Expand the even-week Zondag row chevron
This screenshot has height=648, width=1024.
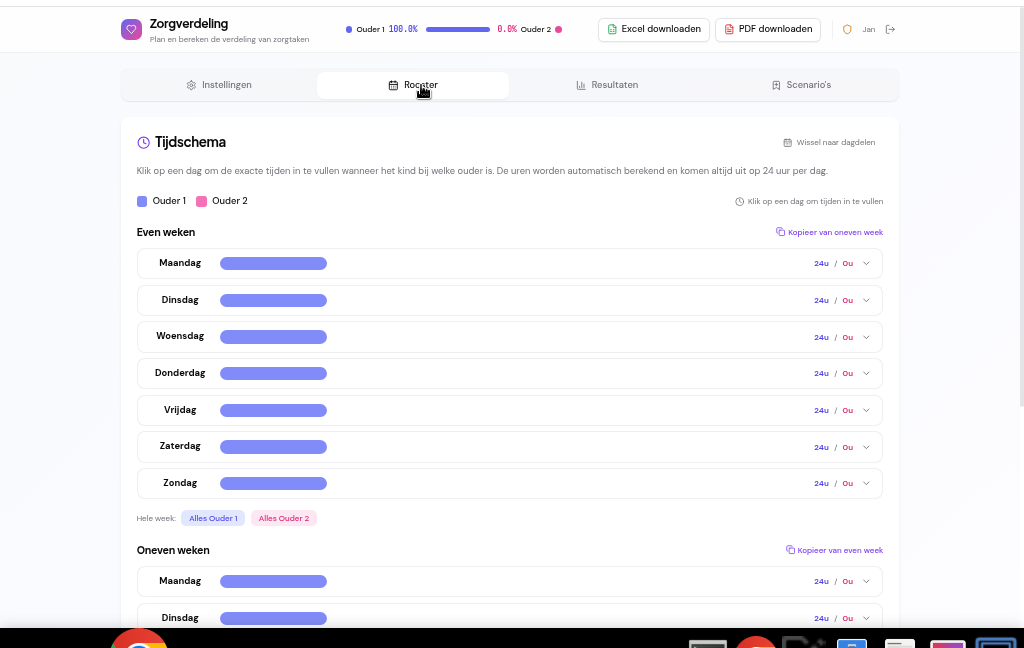point(866,483)
